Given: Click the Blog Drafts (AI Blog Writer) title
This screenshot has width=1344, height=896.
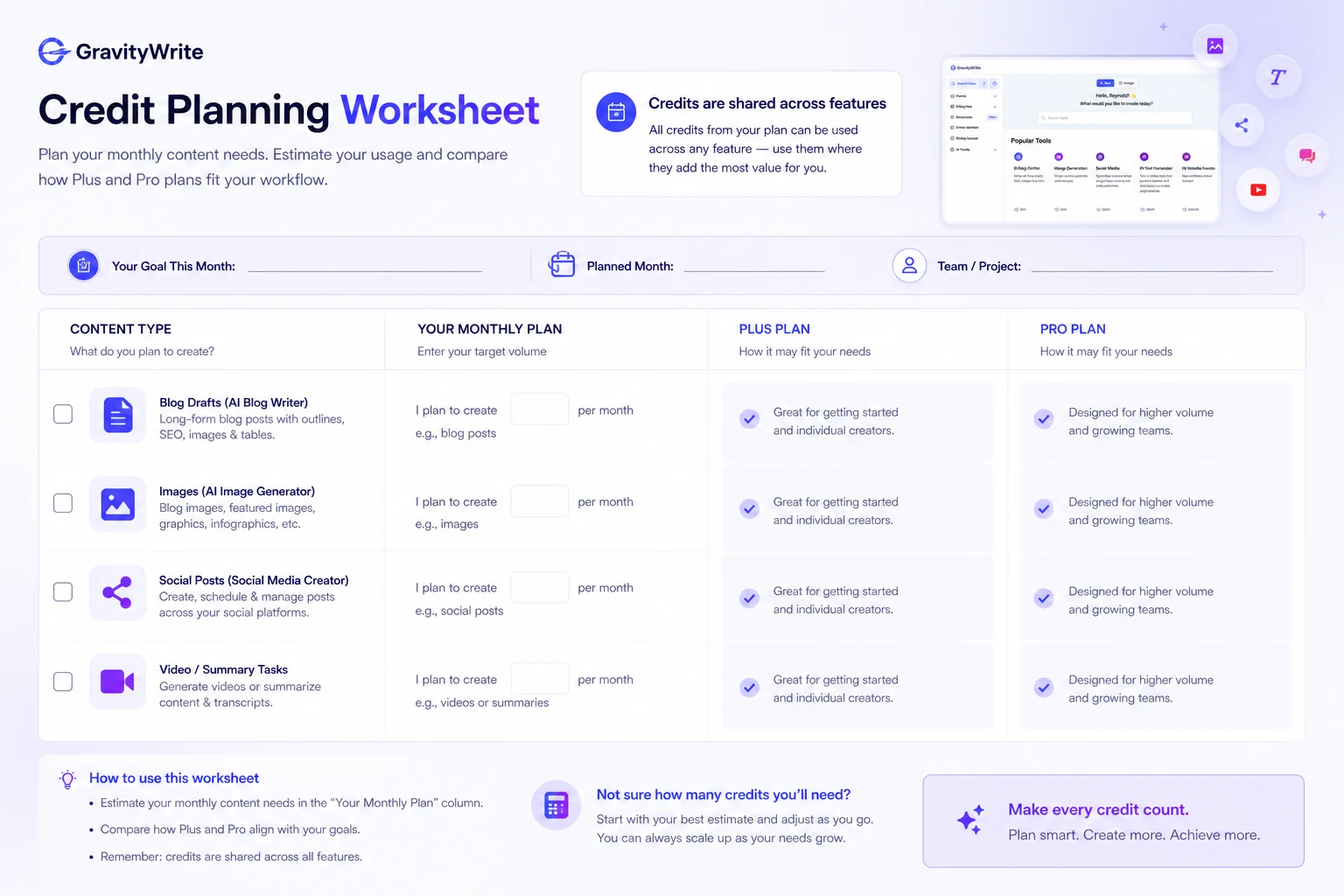Looking at the screenshot, I should (234, 402).
